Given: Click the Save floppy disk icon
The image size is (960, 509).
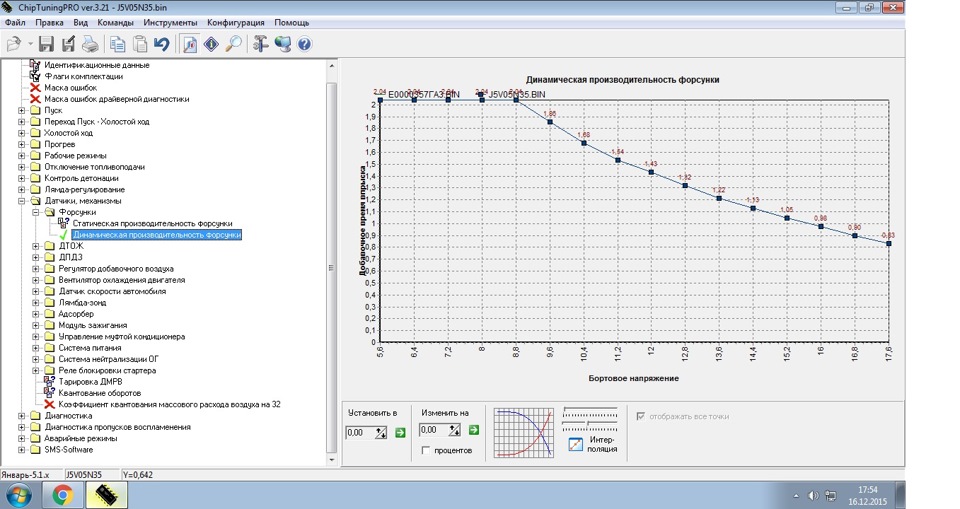Looking at the screenshot, I should (x=46, y=44).
